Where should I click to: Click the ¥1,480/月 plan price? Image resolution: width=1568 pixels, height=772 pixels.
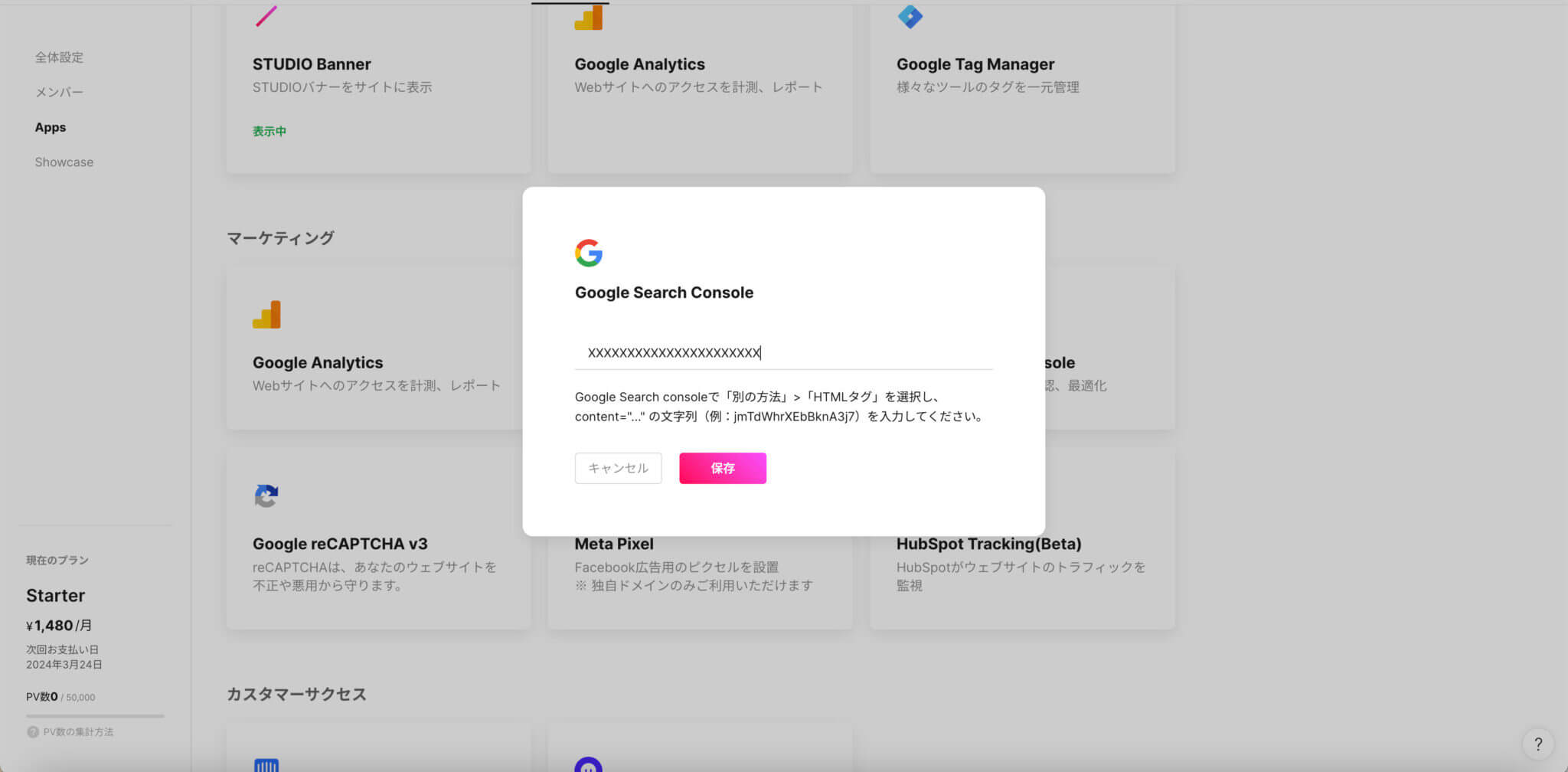pos(59,625)
